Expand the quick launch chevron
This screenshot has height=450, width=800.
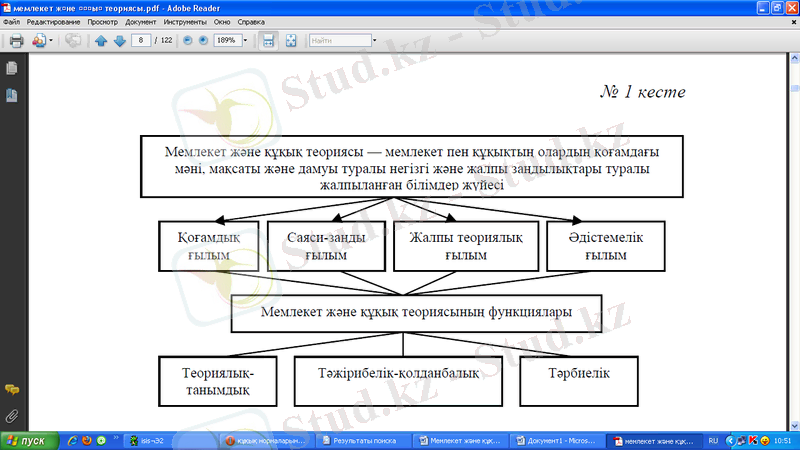(116, 438)
